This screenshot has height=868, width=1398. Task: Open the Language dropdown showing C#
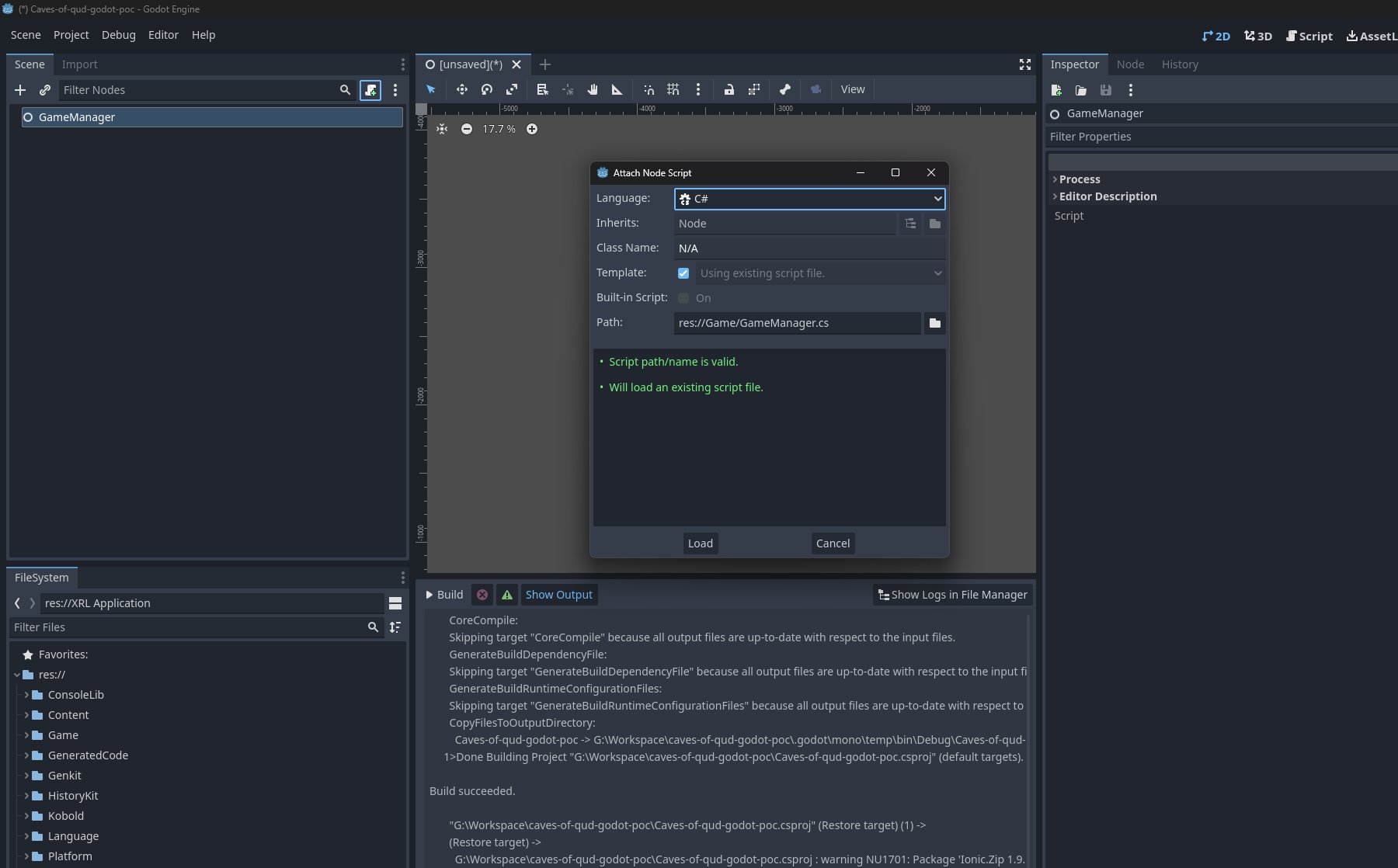point(809,199)
